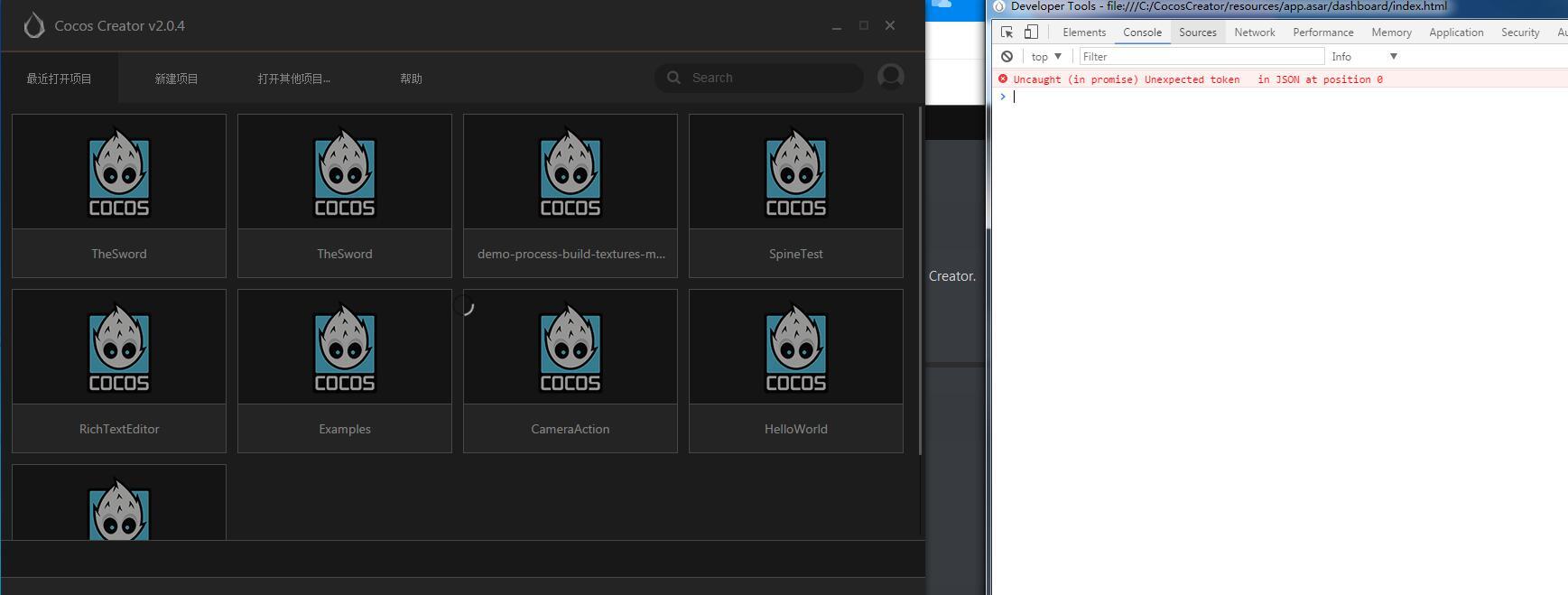Open the second TheSword project thumbnail

click(x=345, y=172)
